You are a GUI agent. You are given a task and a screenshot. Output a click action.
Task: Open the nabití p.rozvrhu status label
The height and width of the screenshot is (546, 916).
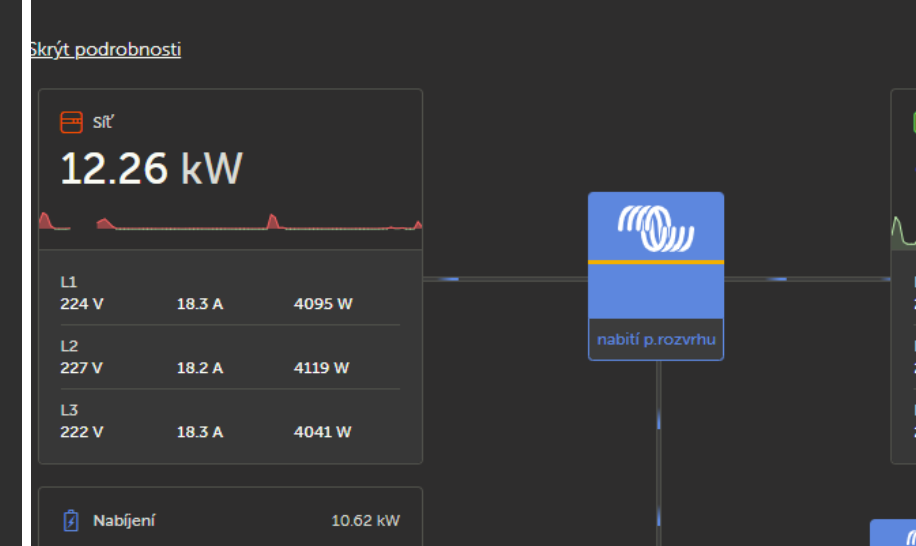point(656,339)
